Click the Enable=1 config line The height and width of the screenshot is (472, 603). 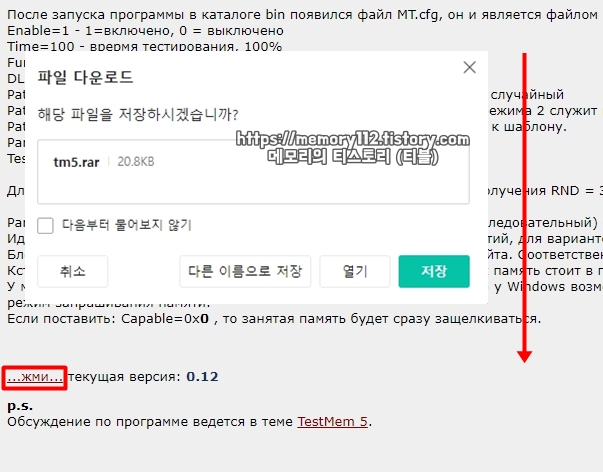(x=145, y=30)
